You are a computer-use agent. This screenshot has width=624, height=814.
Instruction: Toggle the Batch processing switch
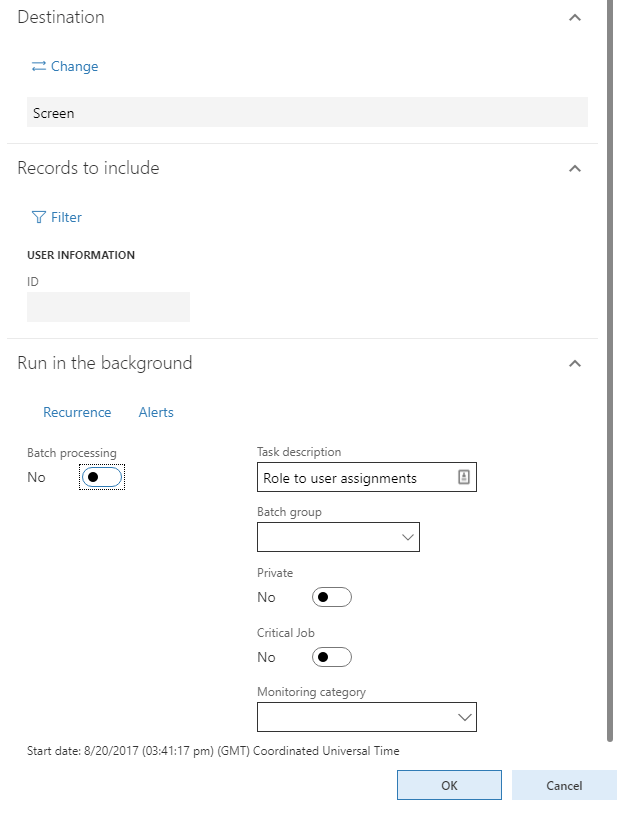[102, 477]
